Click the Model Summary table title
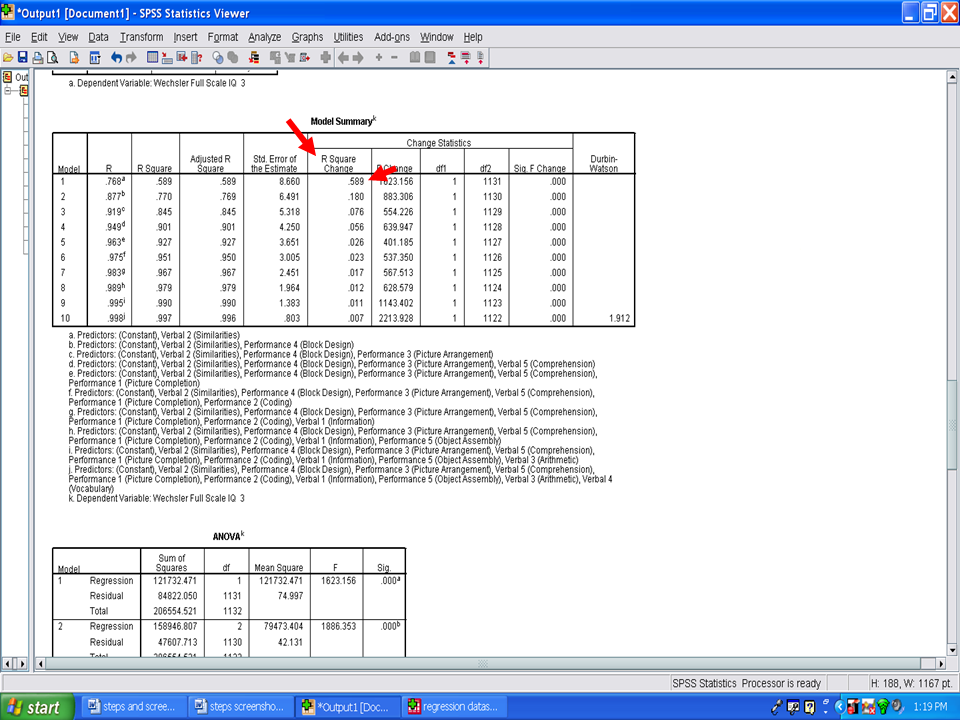The image size is (960, 720). coord(343,120)
